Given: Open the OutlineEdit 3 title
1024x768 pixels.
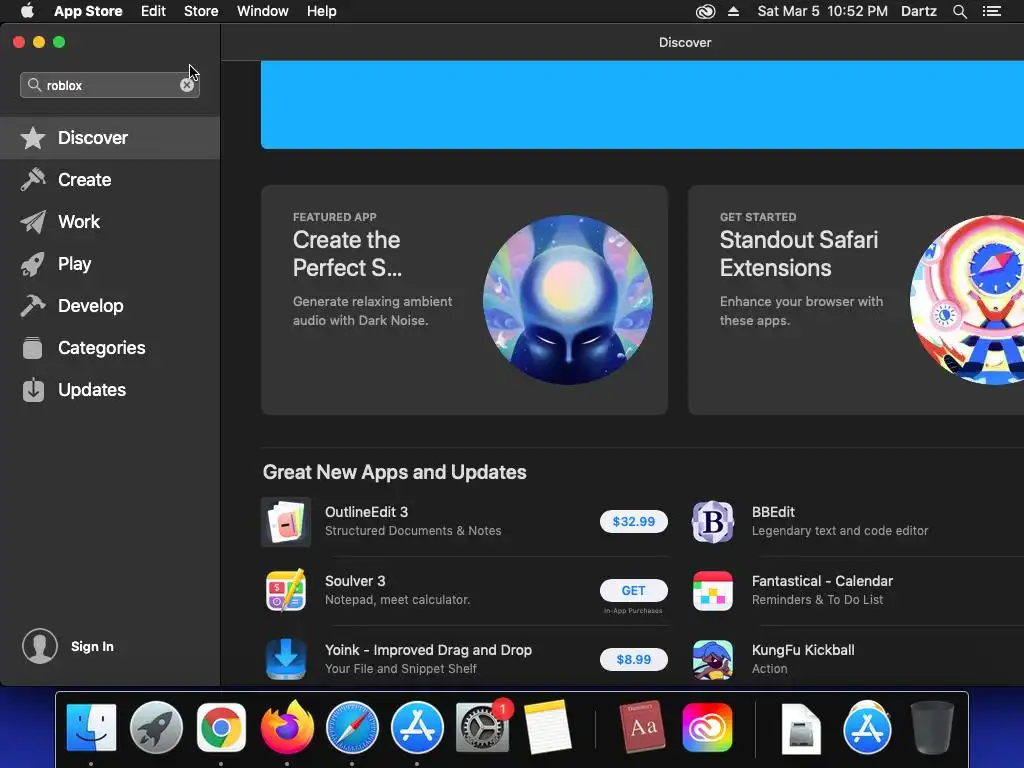Looking at the screenshot, I should coord(366,512).
